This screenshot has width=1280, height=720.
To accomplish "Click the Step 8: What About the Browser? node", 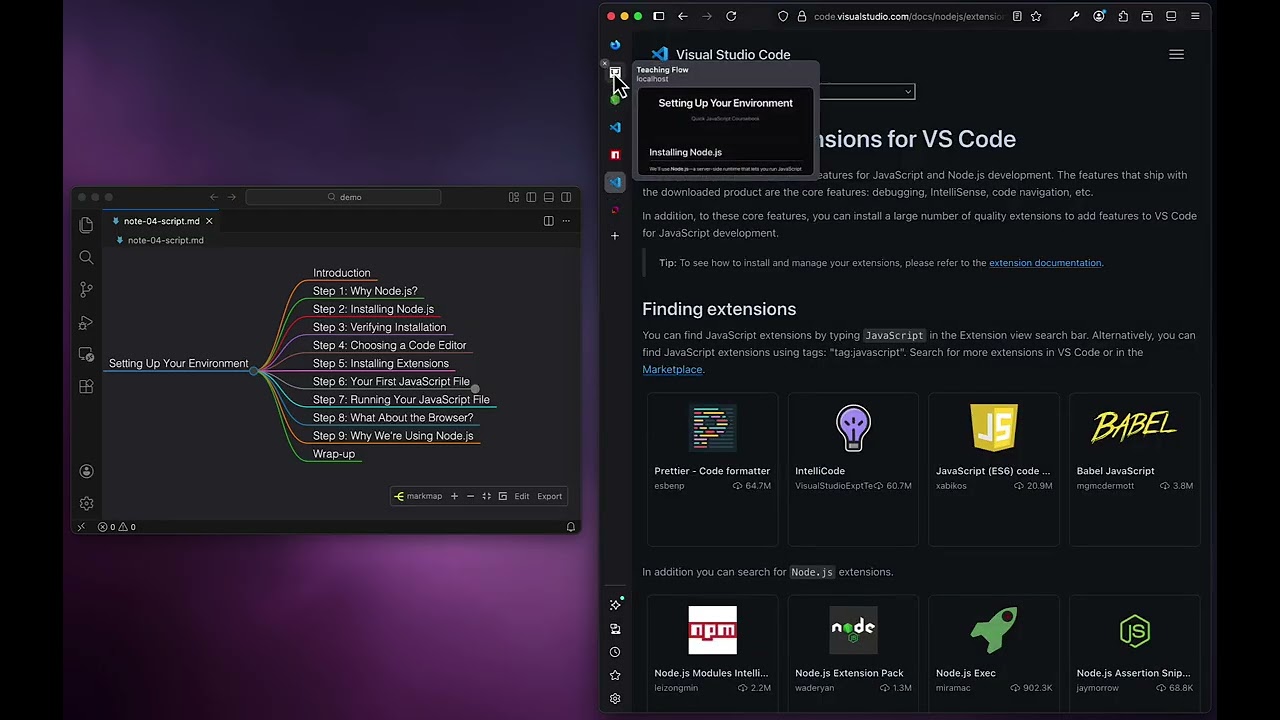I will [393, 418].
